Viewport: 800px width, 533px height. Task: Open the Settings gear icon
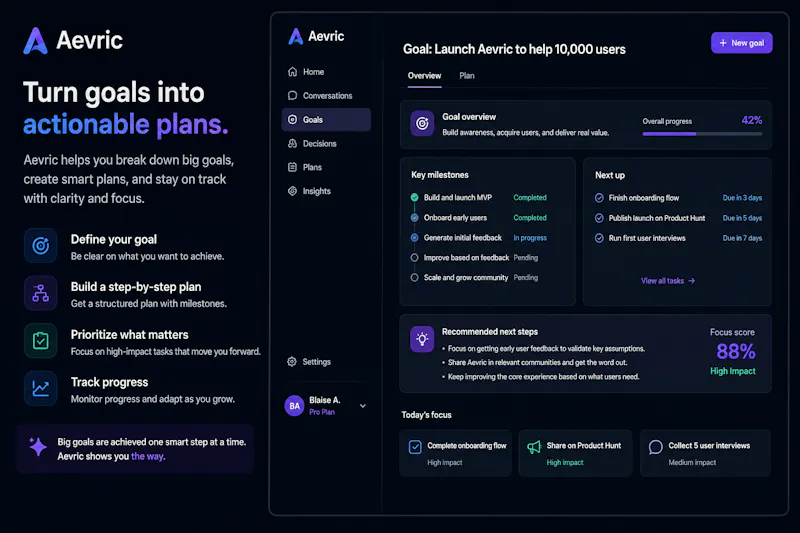[x=292, y=362]
